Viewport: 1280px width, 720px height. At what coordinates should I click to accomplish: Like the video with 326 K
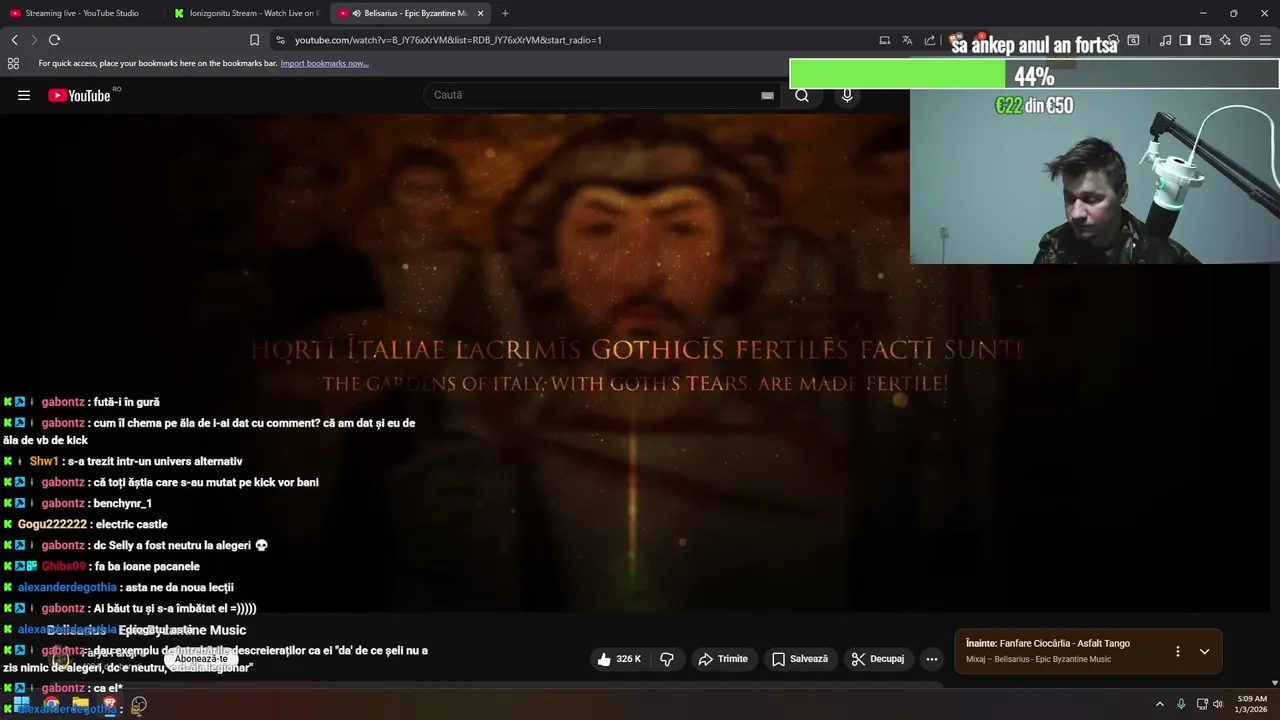[x=619, y=659]
